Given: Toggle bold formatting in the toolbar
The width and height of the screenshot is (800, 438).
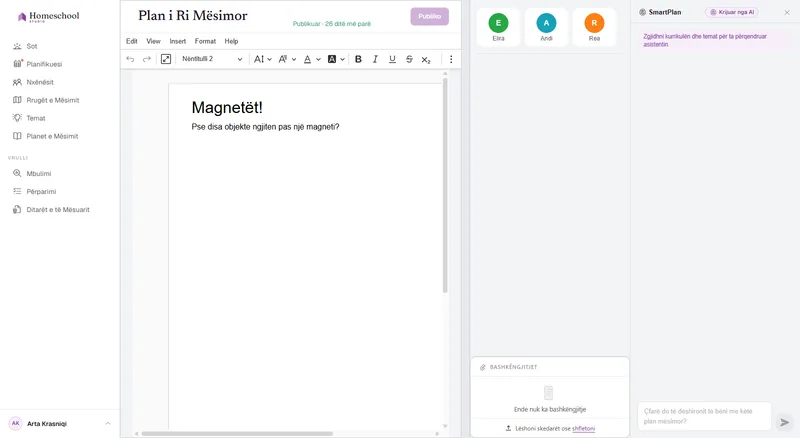Looking at the screenshot, I should 358,59.
